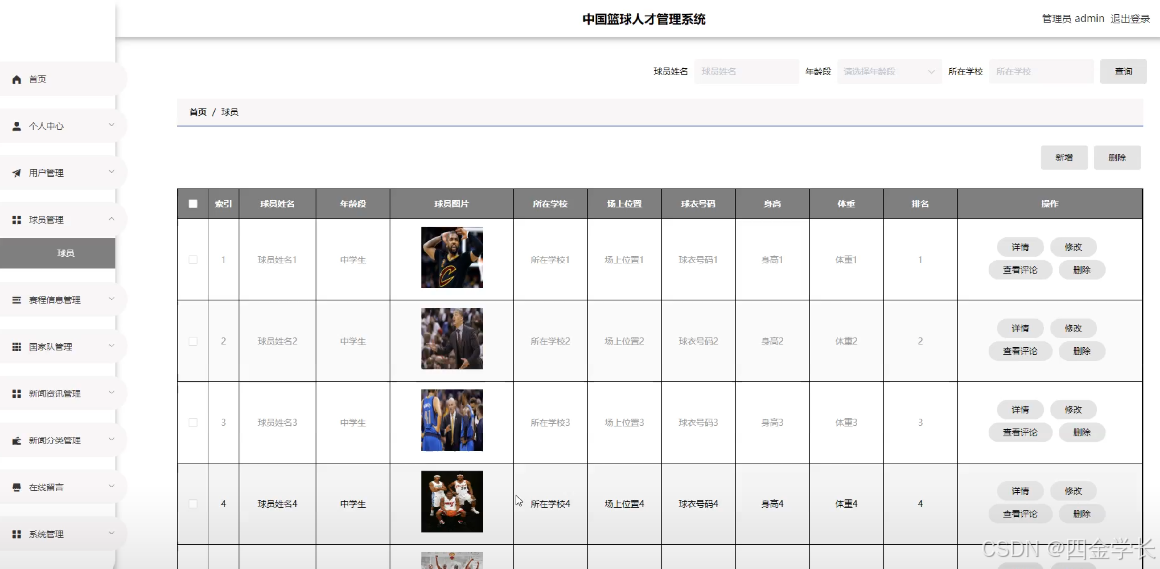This screenshot has width=1160, height=569.
Task: Click the 球员姓名 search input field
Action: tap(746, 72)
